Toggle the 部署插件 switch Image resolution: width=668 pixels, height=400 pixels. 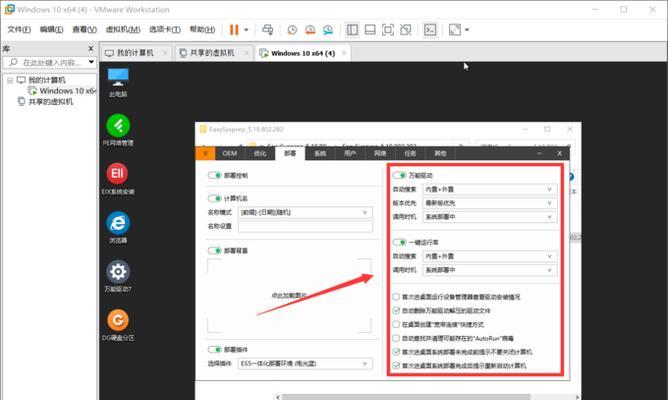(x=214, y=349)
